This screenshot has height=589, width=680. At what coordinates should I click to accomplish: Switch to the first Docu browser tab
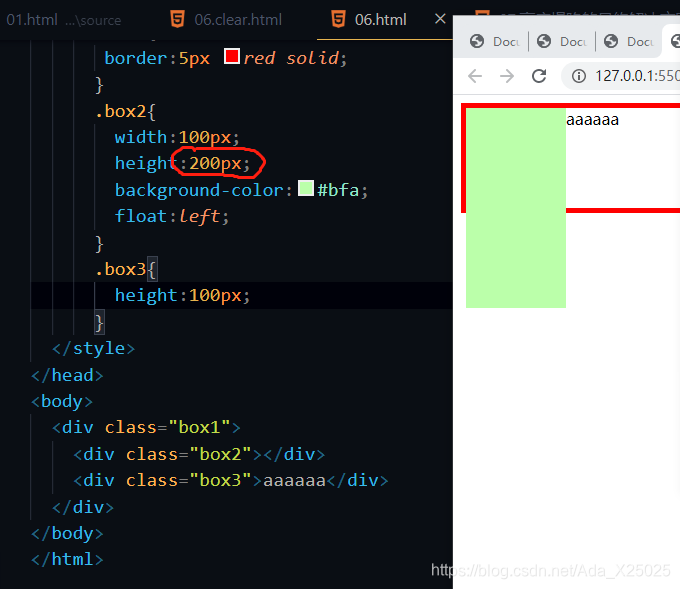pyautogui.click(x=494, y=41)
